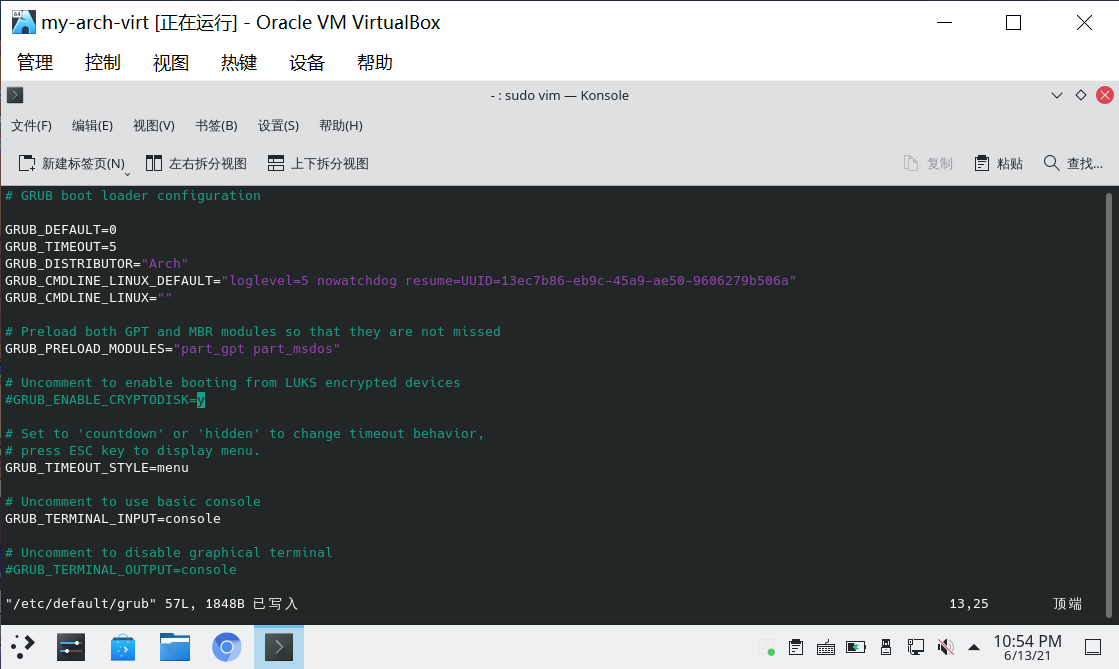Open VirtualBox 设备 devices menu
Screen dimensions: 1119x669
coord(307,62)
